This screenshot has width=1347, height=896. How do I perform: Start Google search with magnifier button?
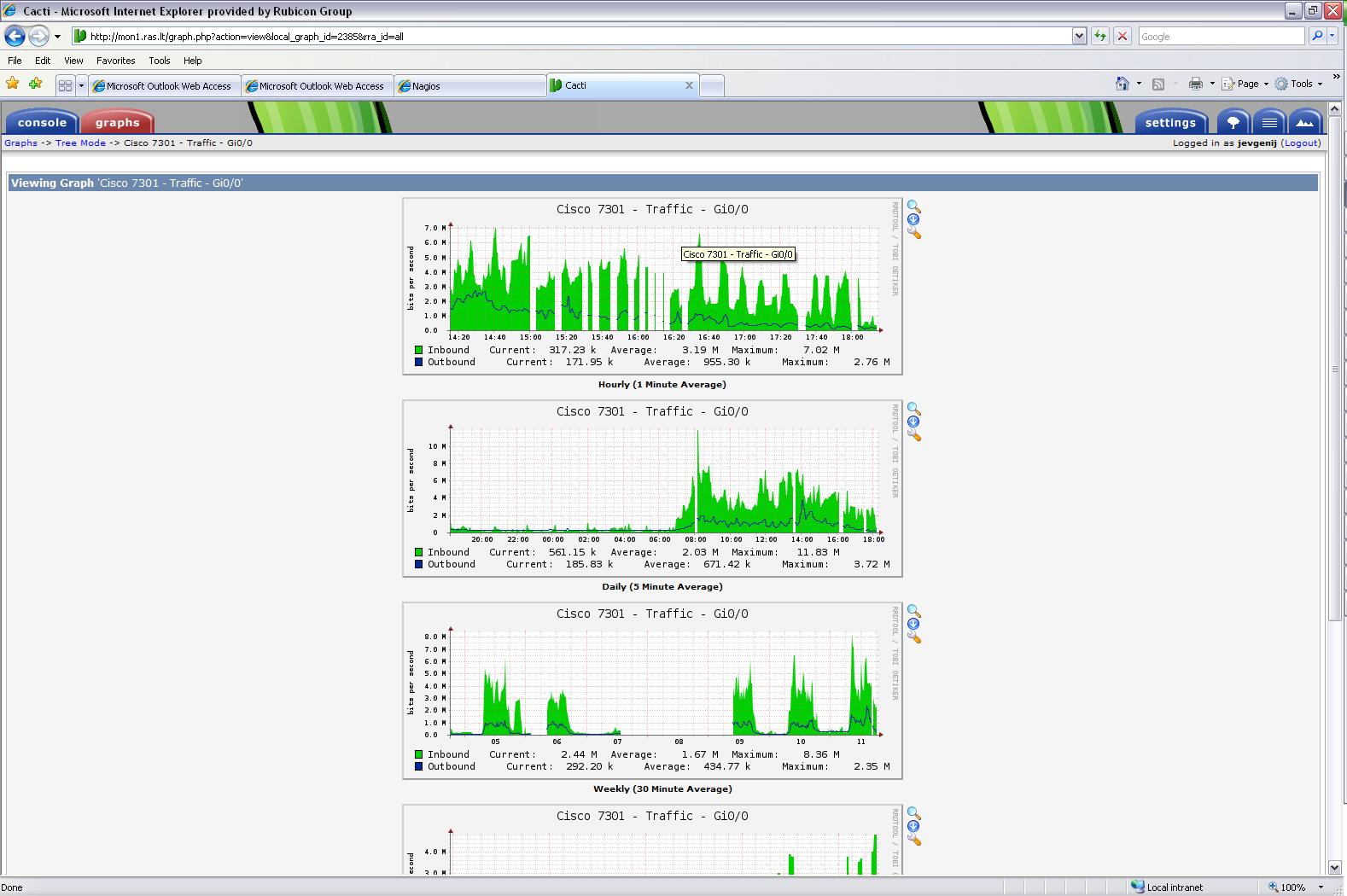1317,36
